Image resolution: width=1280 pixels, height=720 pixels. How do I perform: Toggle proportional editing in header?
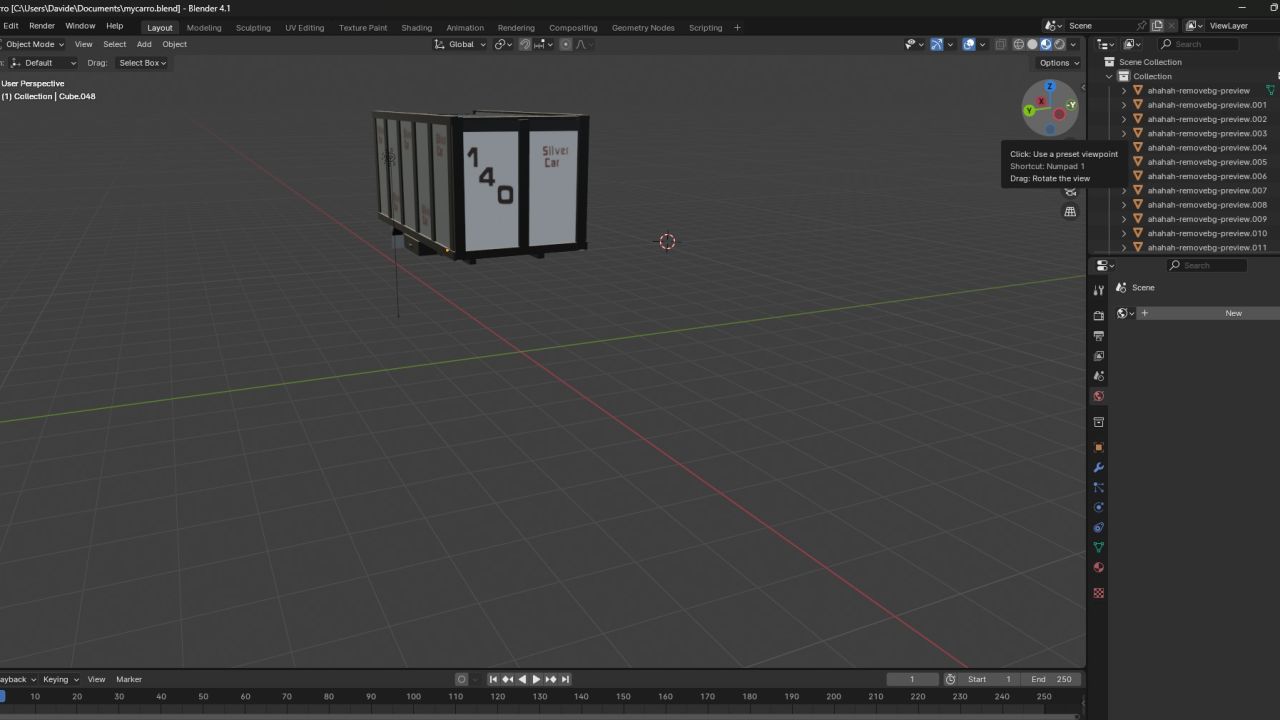pyautogui.click(x=566, y=44)
